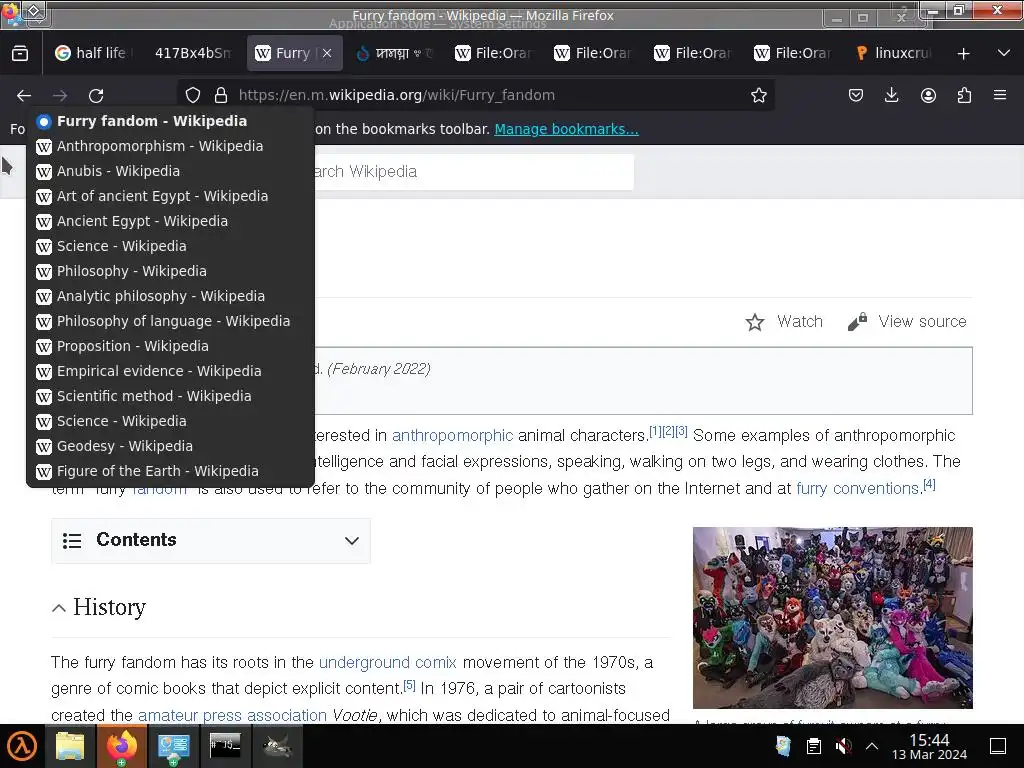This screenshot has width=1024, height=768.
Task: Open the underground comix link
Action: tap(387, 662)
